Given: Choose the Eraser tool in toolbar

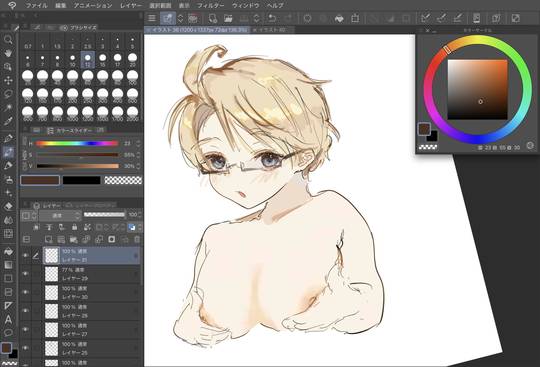Looking at the screenshot, I should [x=8, y=206].
